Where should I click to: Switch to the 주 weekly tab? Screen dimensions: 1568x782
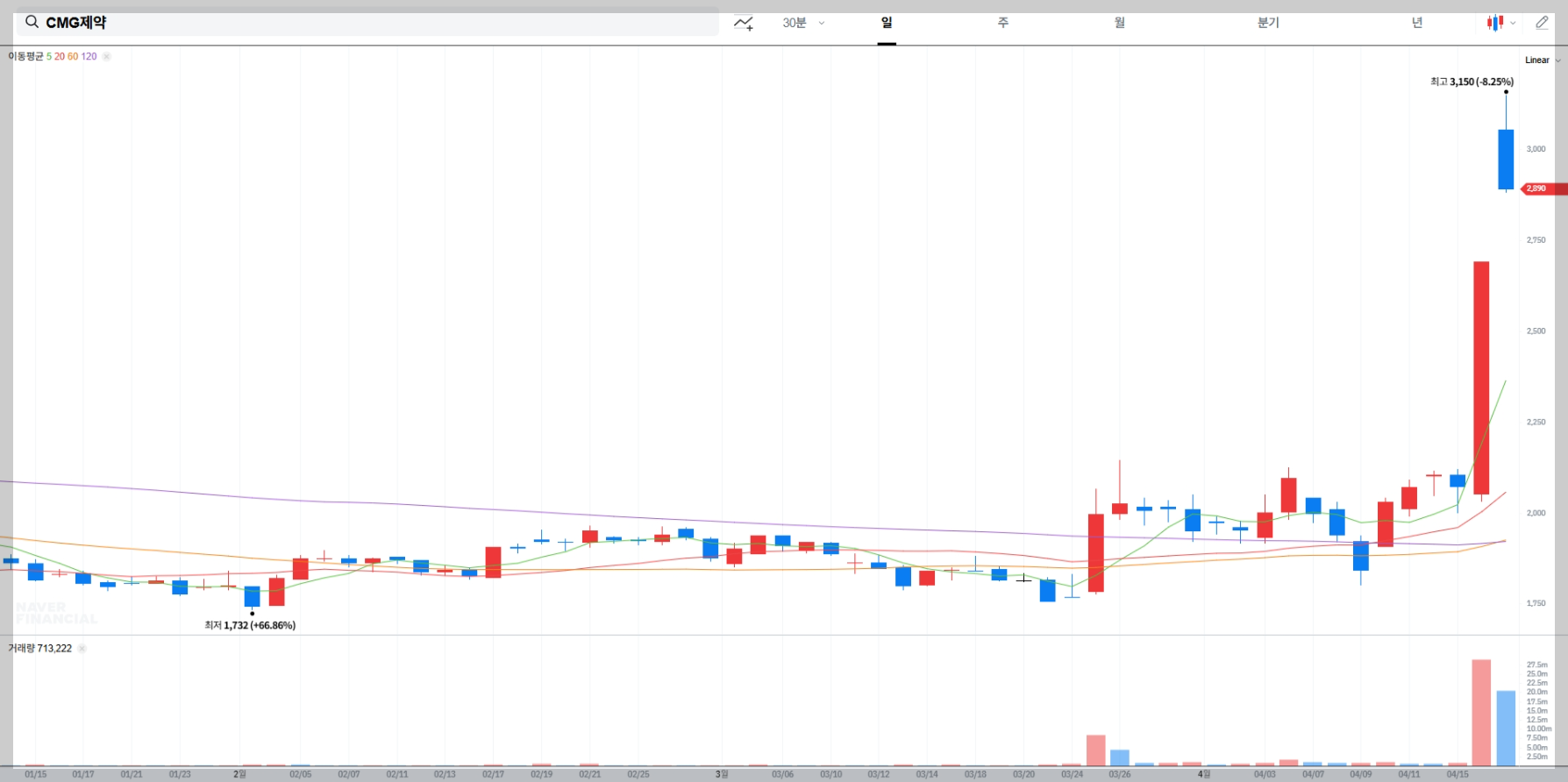click(x=1003, y=23)
